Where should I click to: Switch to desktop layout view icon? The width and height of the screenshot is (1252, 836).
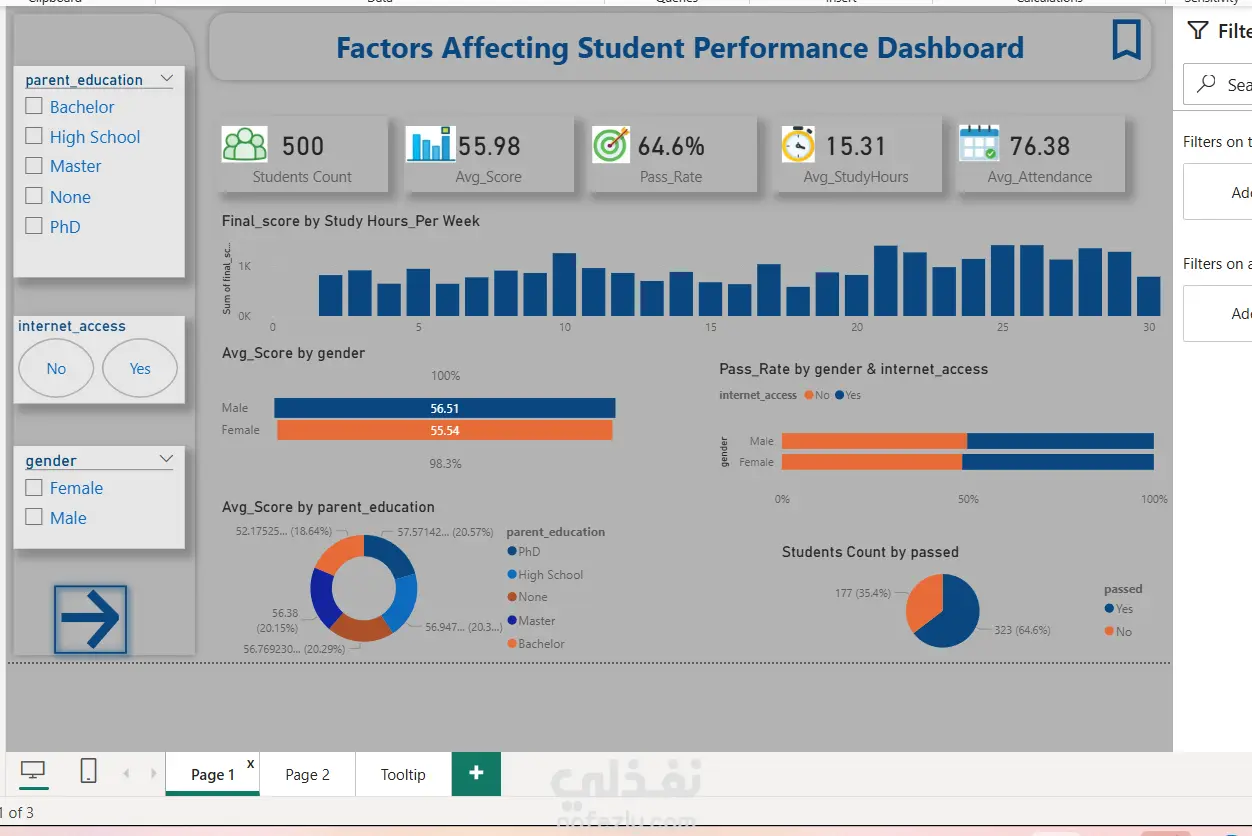pyautogui.click(x=33, y=772)
